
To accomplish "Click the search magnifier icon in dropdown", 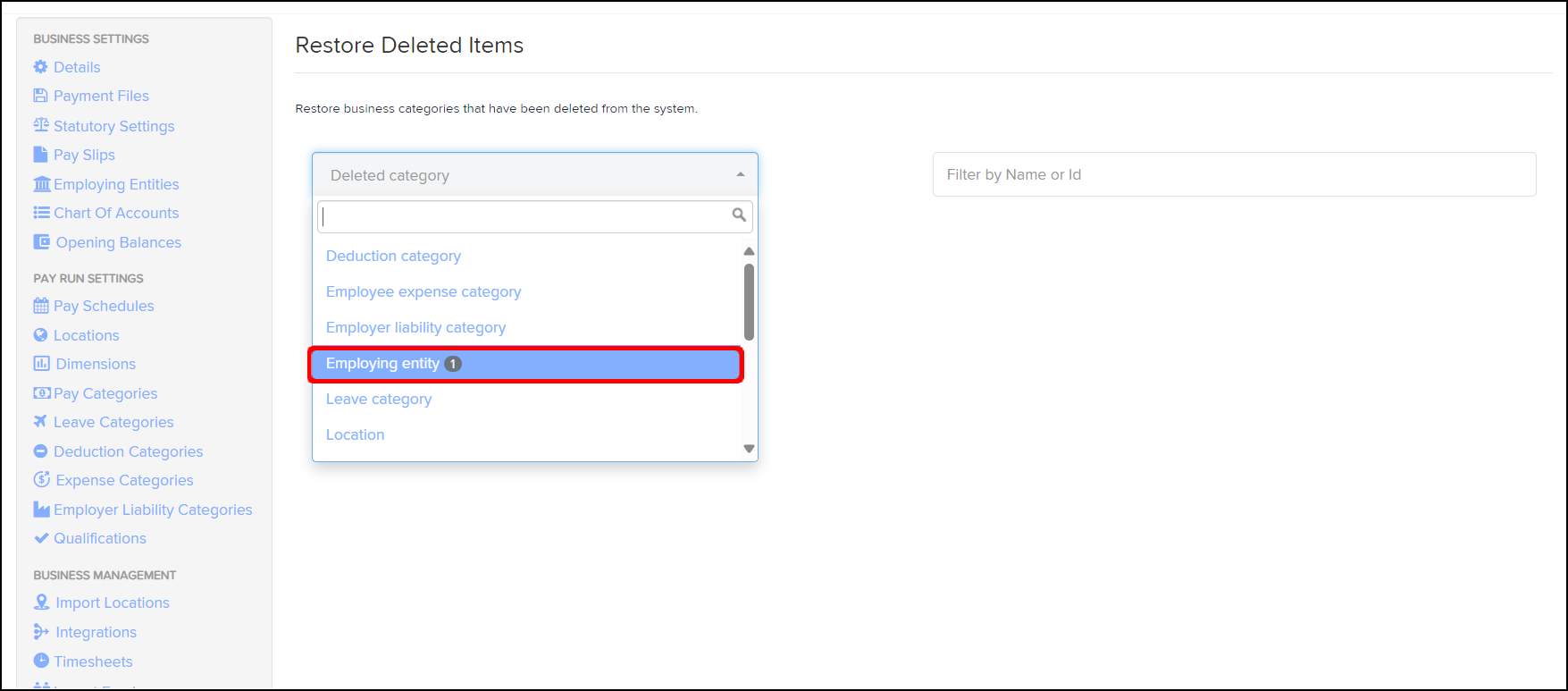I will (x=739, y=215).
